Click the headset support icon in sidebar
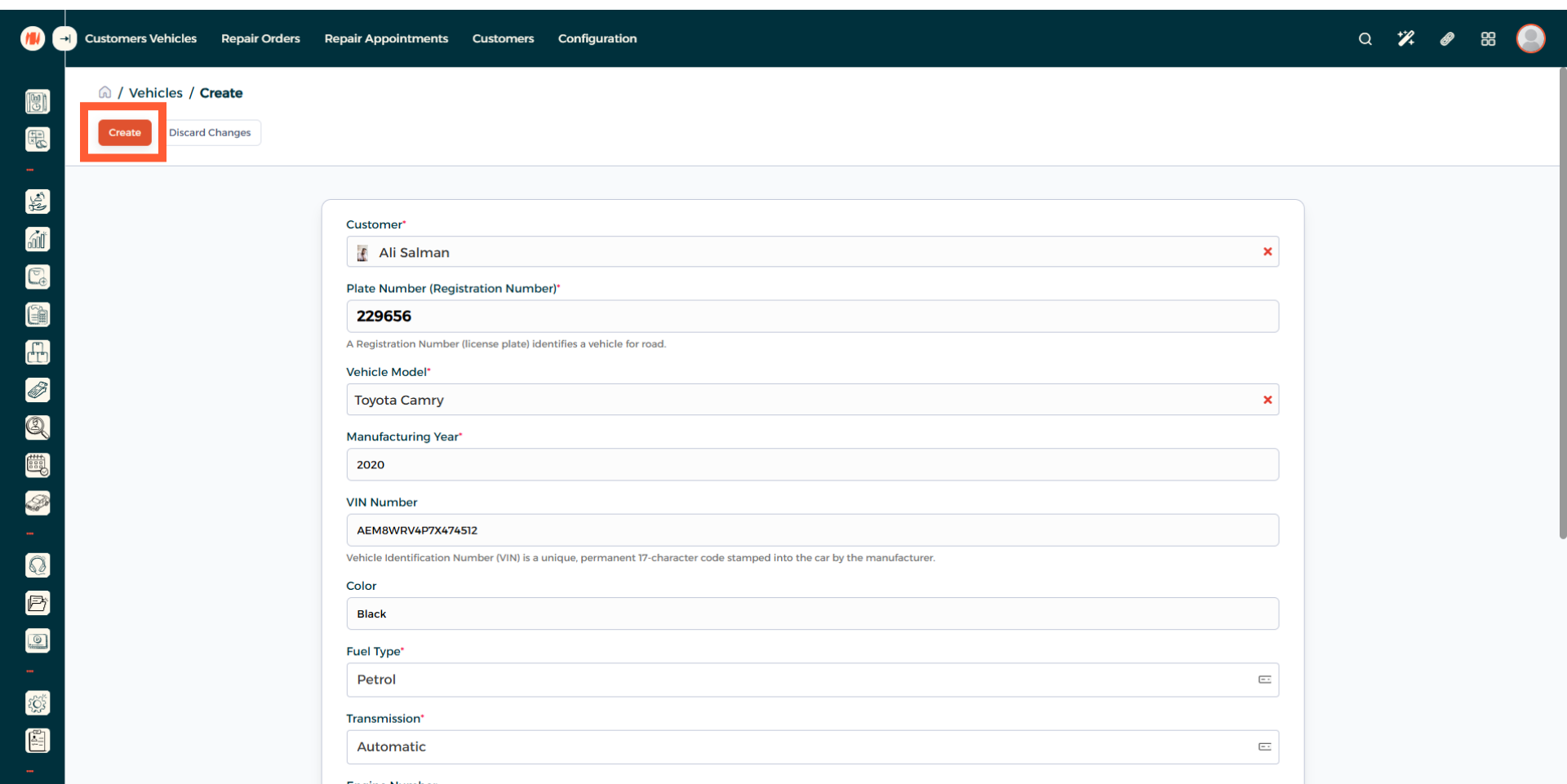The height and width of the screenshot is (784, 1567). (x=38, y=565)
